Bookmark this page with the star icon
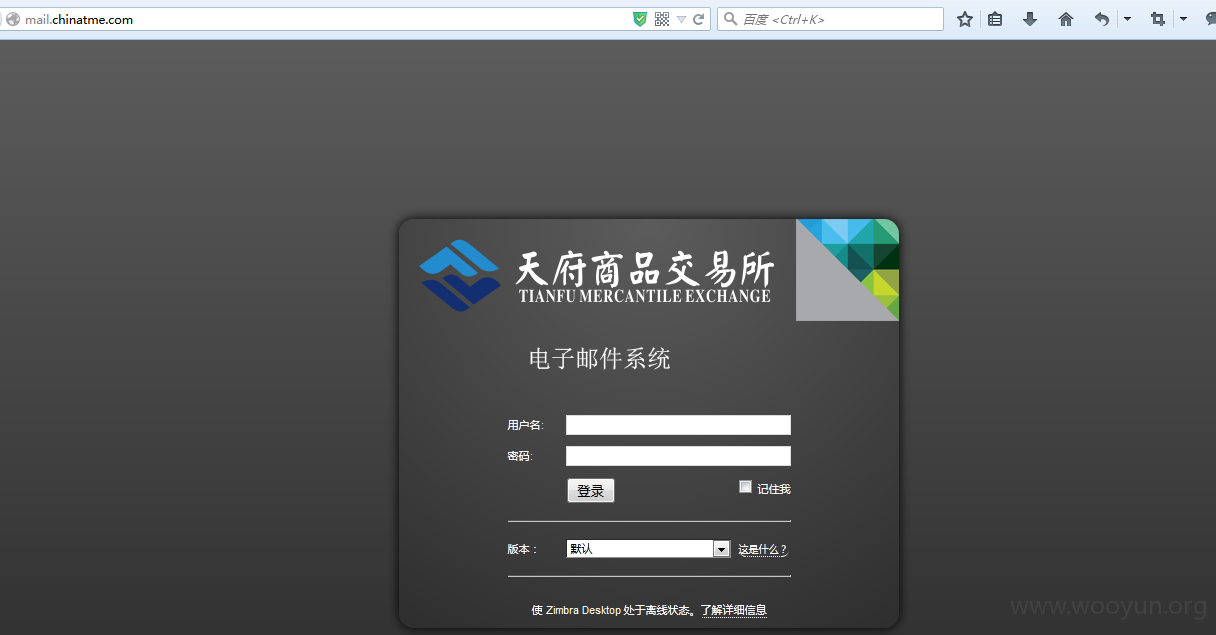This screenshot has height=635, width=1216. tap(965, 19)
